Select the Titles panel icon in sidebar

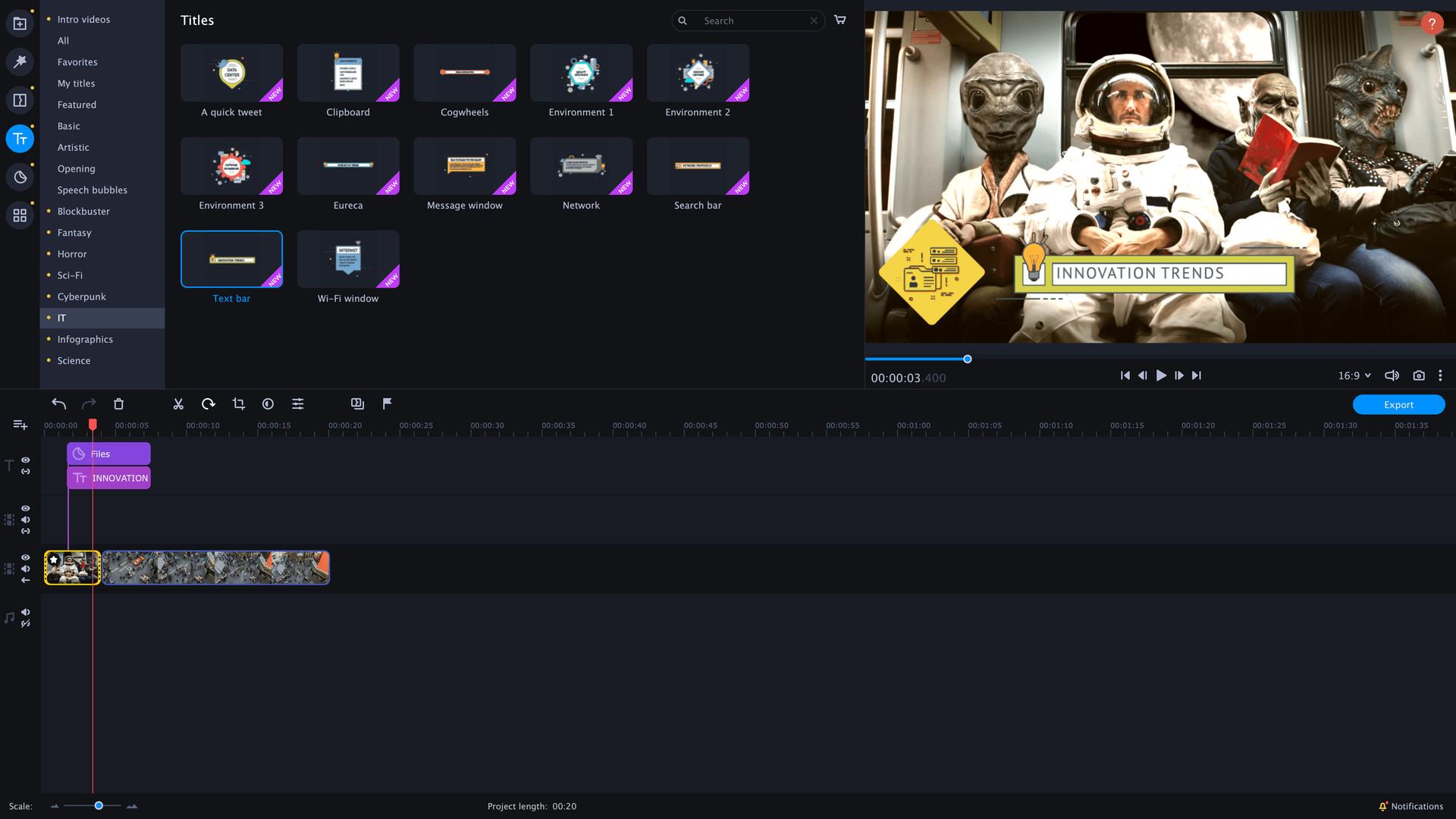tap(20, 139)
